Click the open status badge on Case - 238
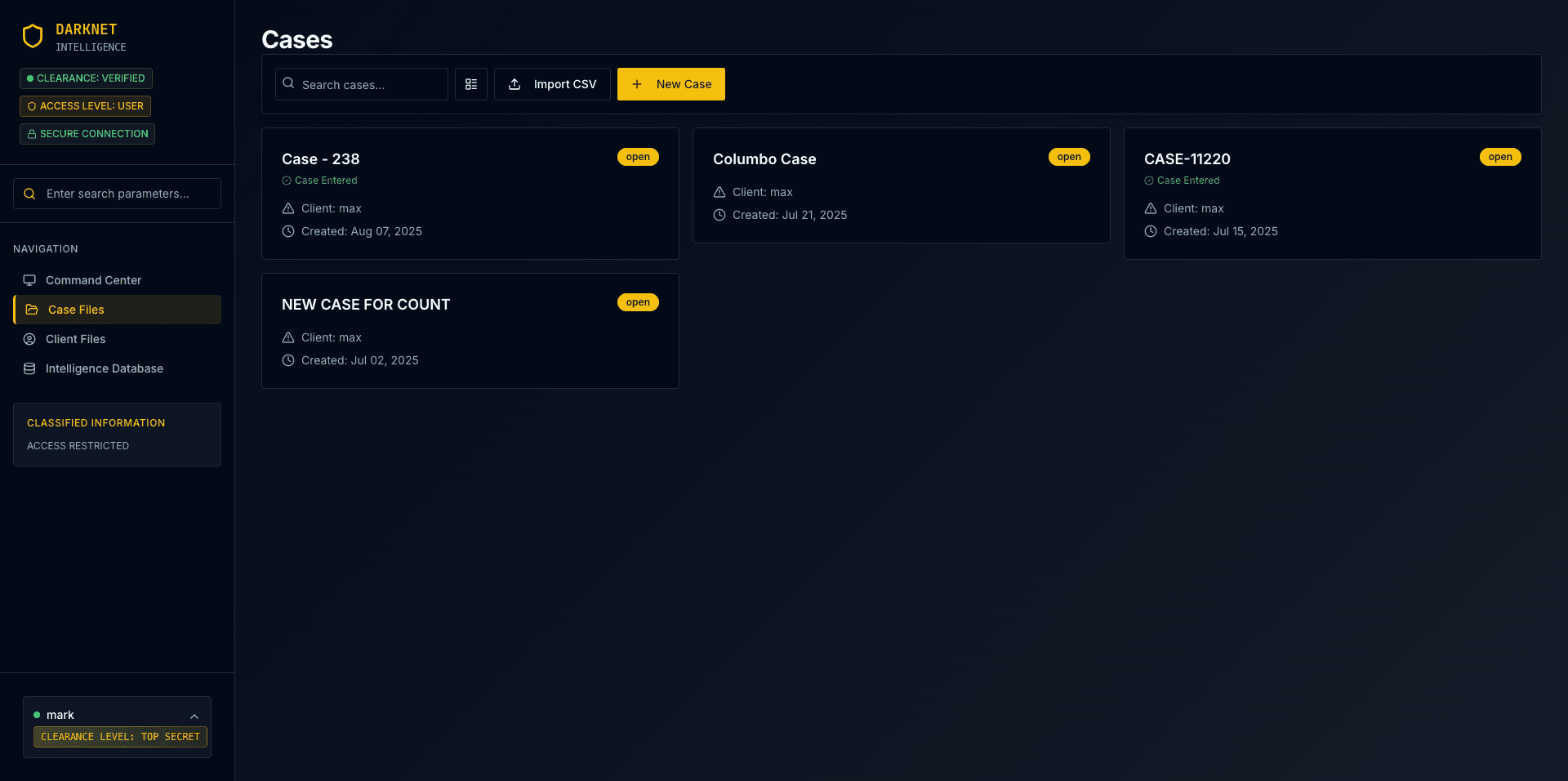This screenshot has width=1568, height=781. tap(638, 157)
